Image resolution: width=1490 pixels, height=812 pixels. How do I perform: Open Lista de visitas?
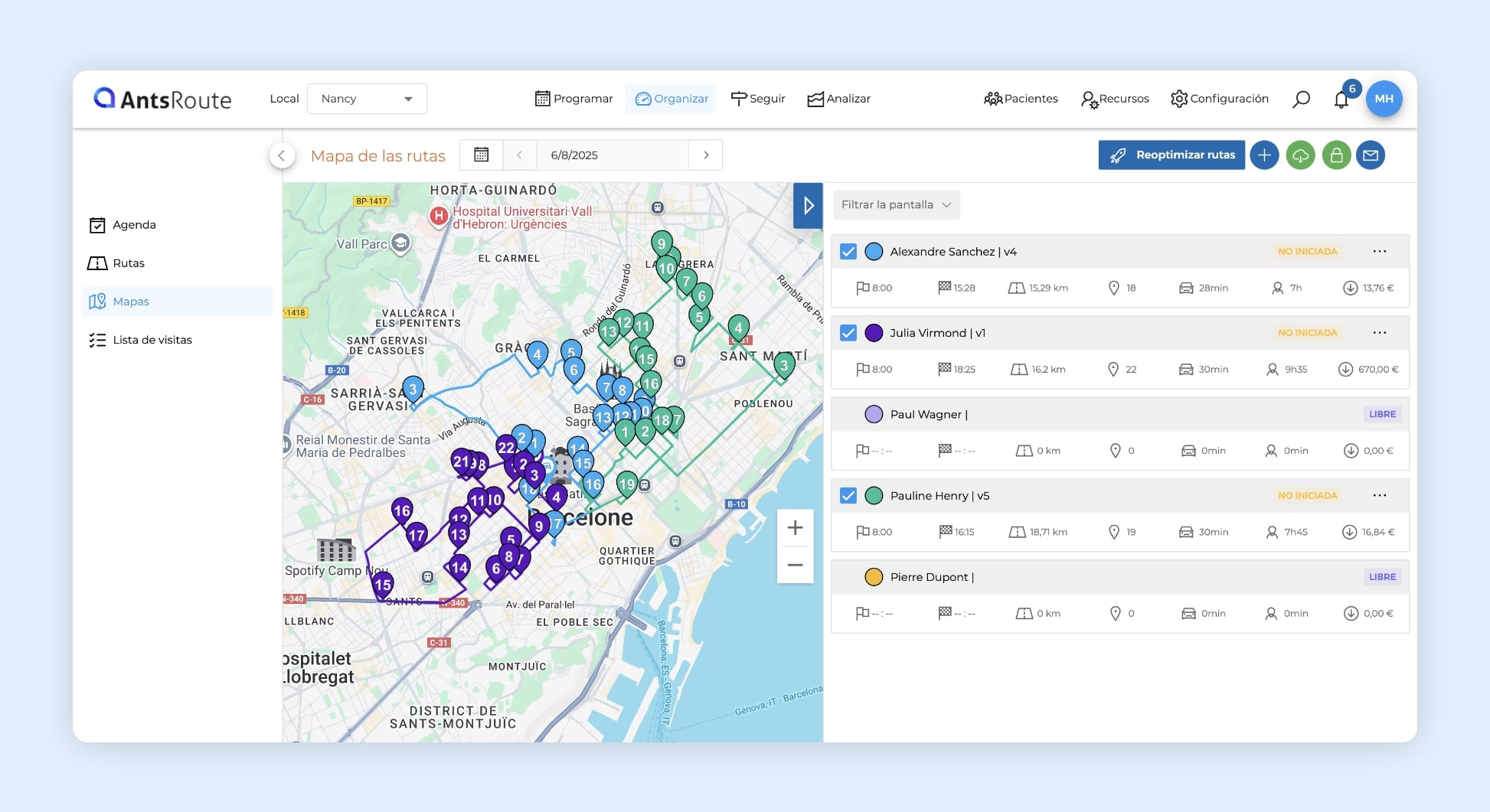152,339
